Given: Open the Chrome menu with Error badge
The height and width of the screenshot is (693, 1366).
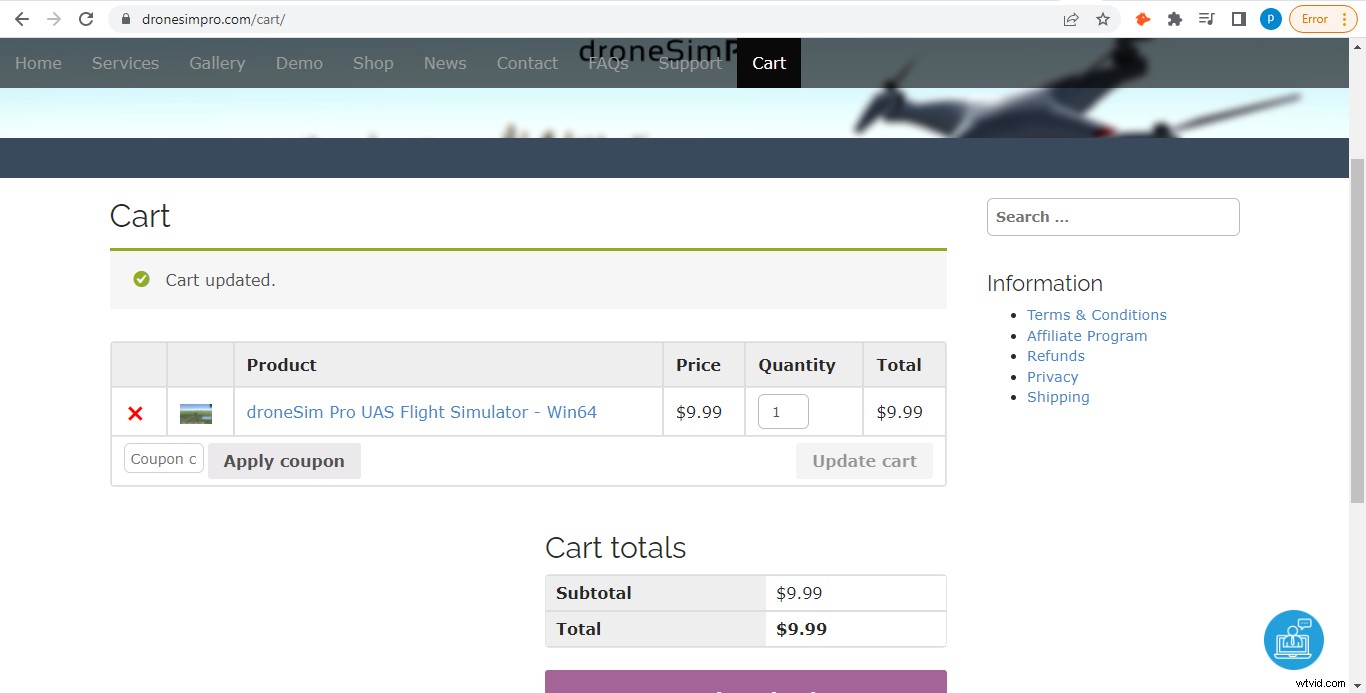Looking at the screenshot, I should click(1322, 18).
